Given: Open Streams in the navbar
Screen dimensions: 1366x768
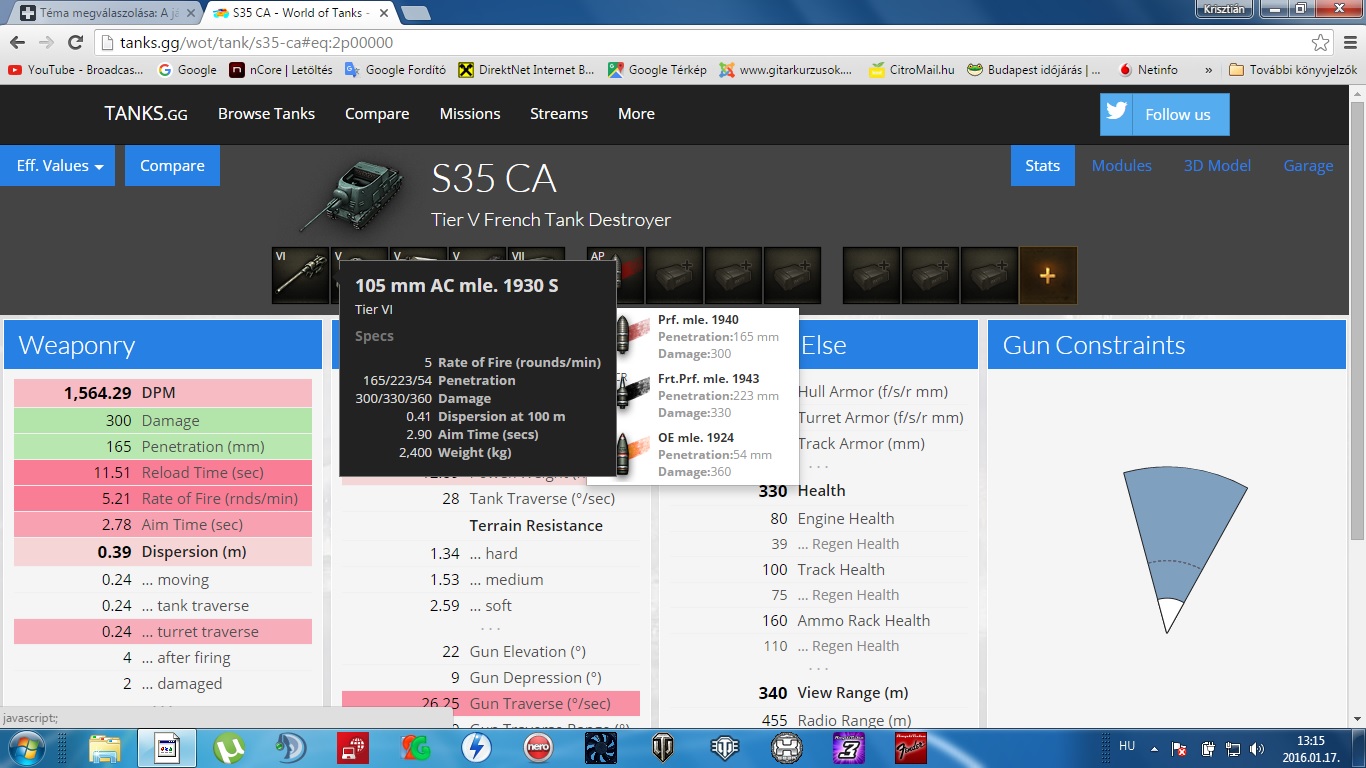Looking at the screenshot, I should point(559,114).
